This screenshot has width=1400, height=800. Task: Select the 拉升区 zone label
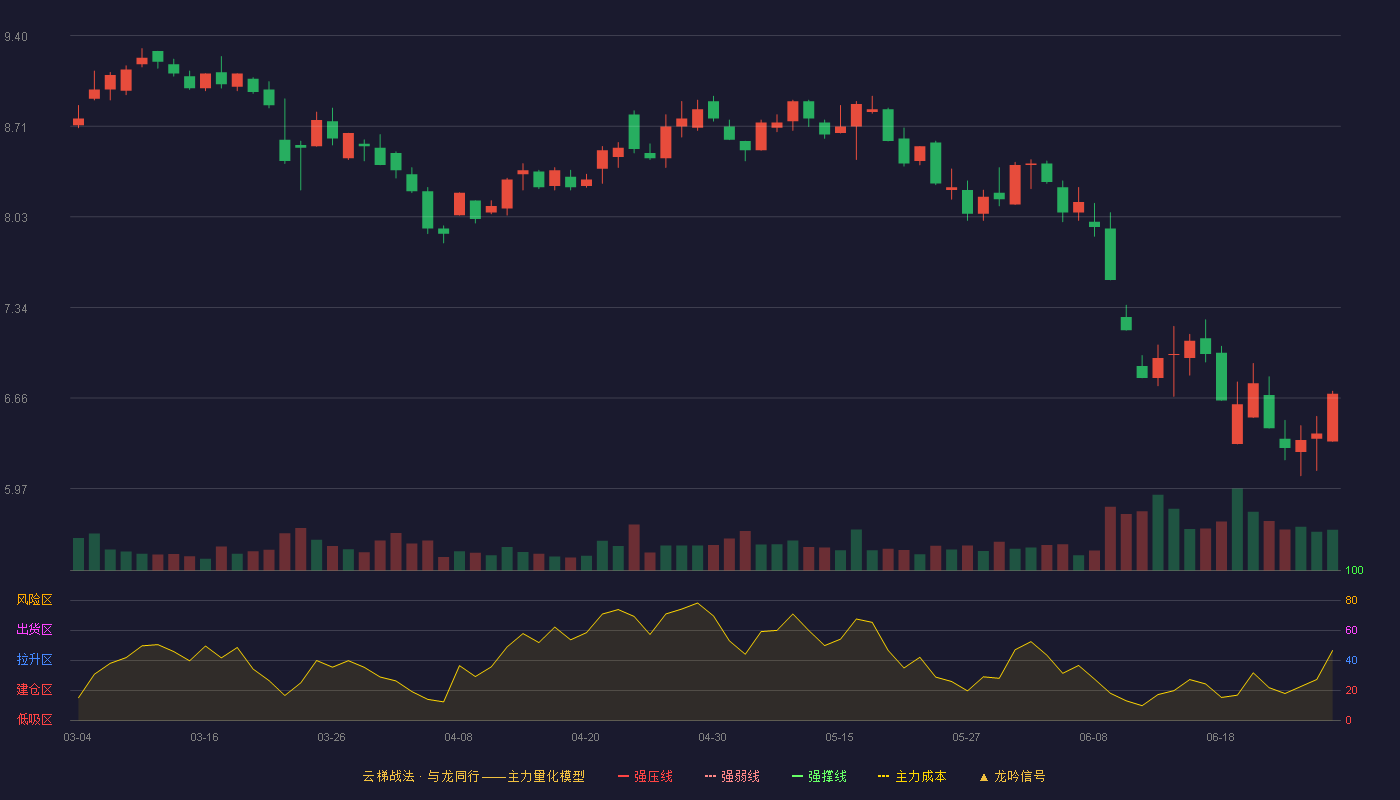click(34, 660)
